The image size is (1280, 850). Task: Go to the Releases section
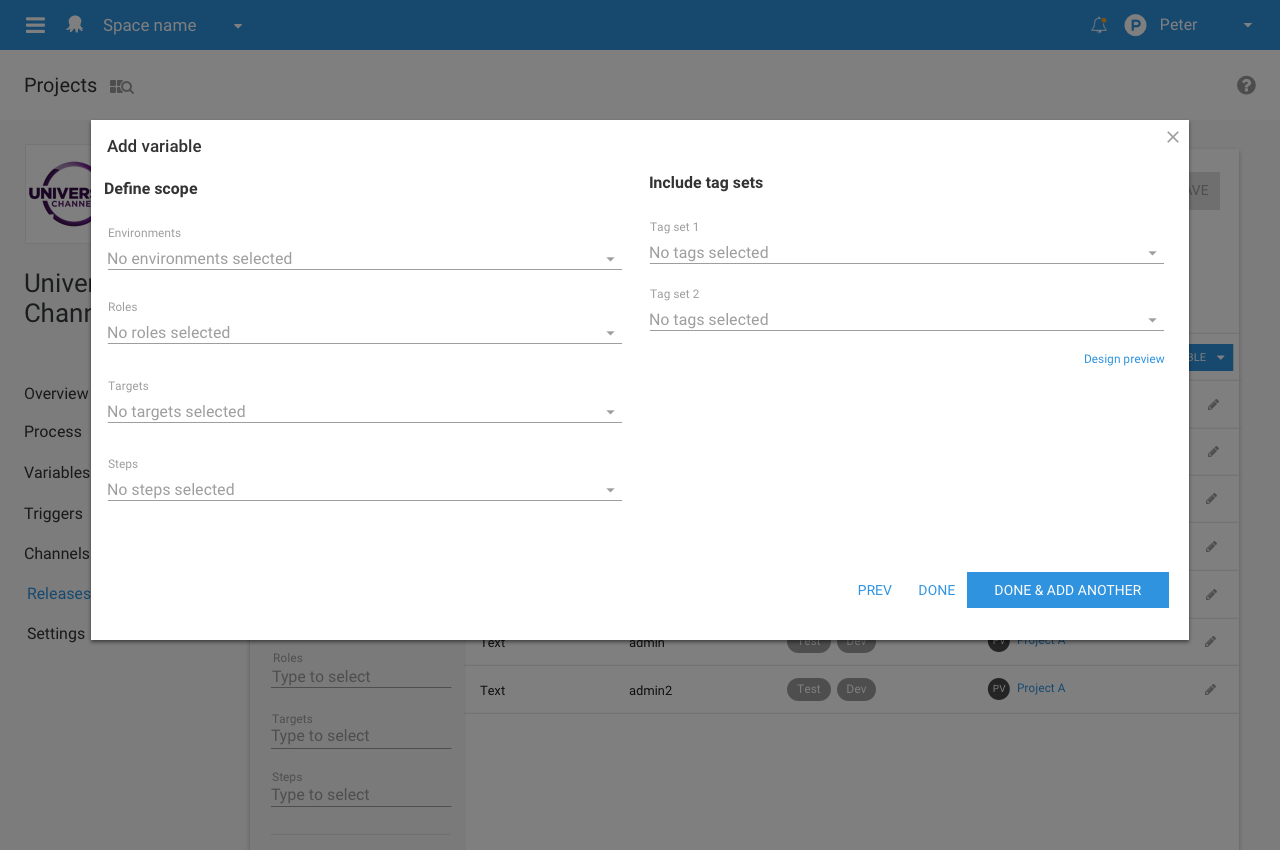tap(58, 593)
